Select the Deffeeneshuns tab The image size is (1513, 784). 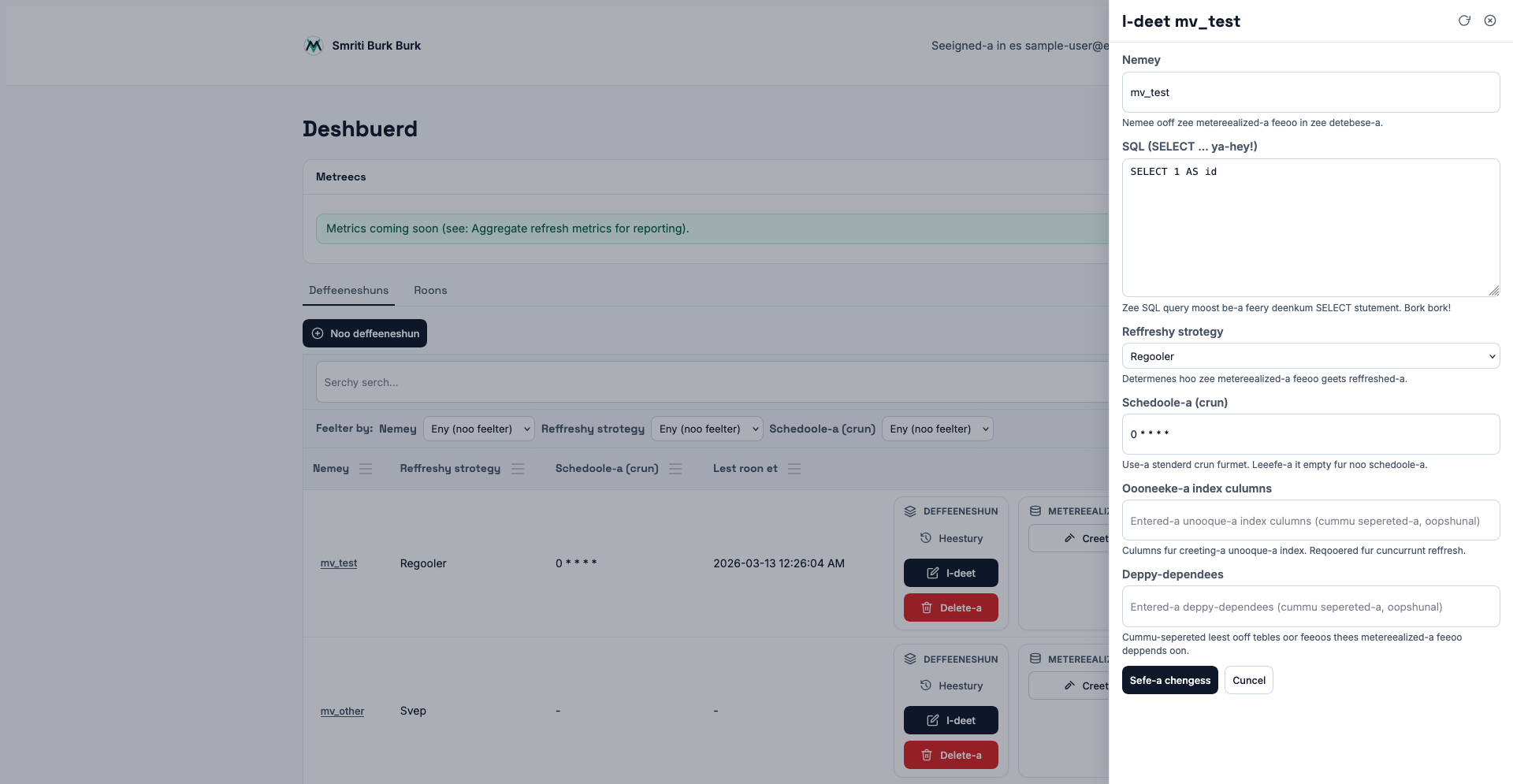coord(348,291)
